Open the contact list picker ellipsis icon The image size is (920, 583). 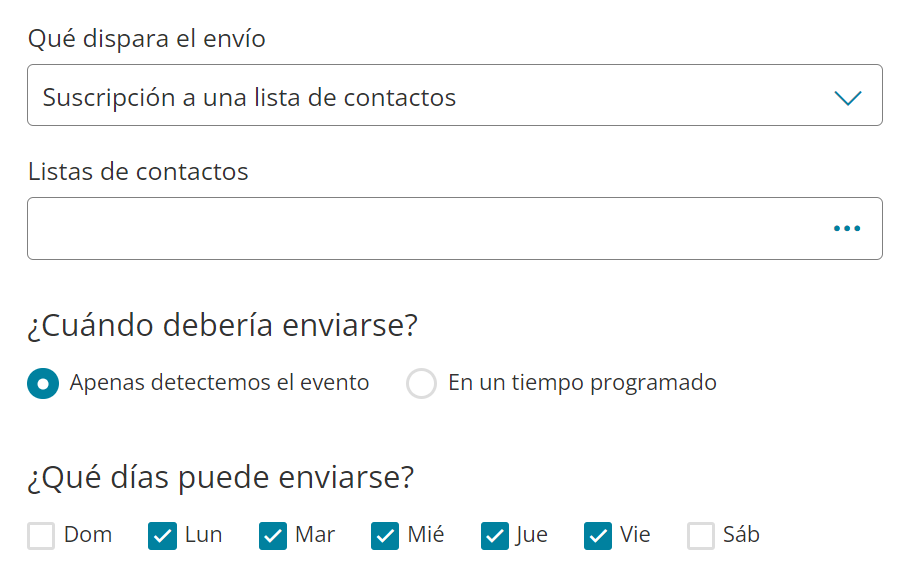846,229
